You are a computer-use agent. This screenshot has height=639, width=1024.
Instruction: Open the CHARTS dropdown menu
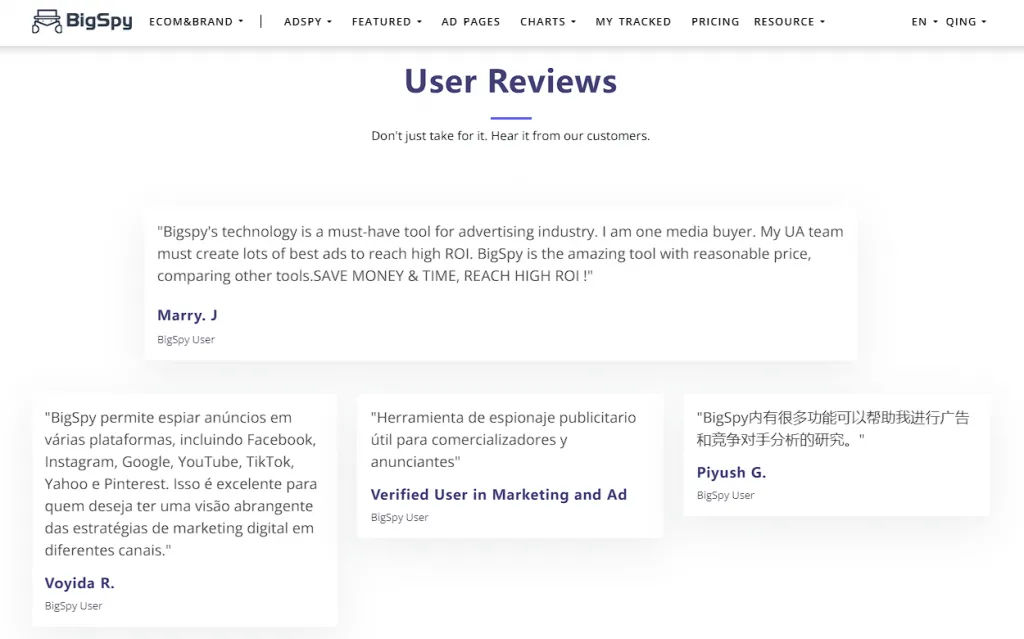[547, 22]
